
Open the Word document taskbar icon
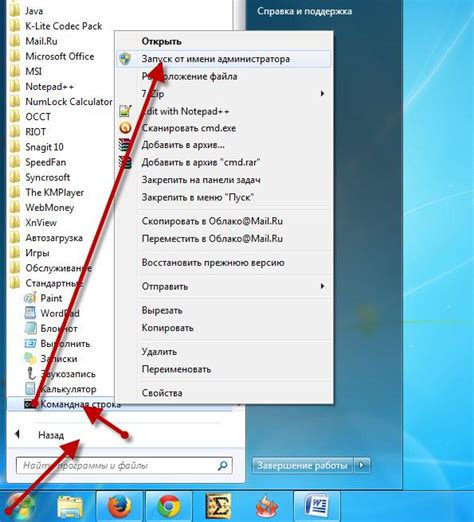317,506
